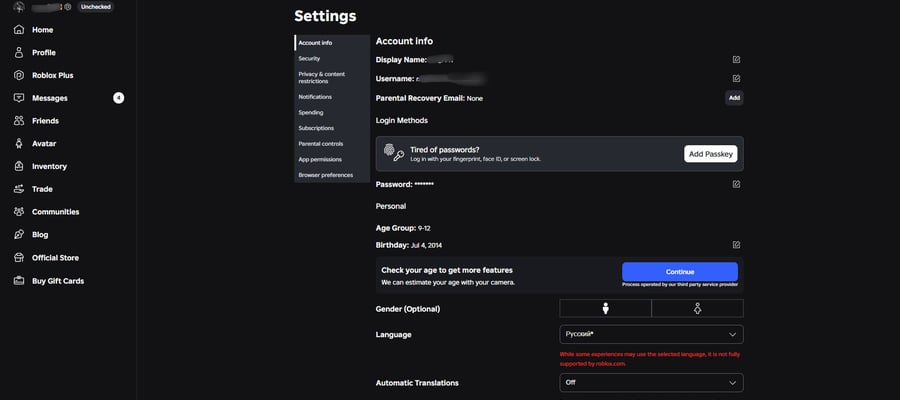The width and height of the screenshot is (900, 400).
Task: Click the Unchecked status badge
Action: [95, 7]
